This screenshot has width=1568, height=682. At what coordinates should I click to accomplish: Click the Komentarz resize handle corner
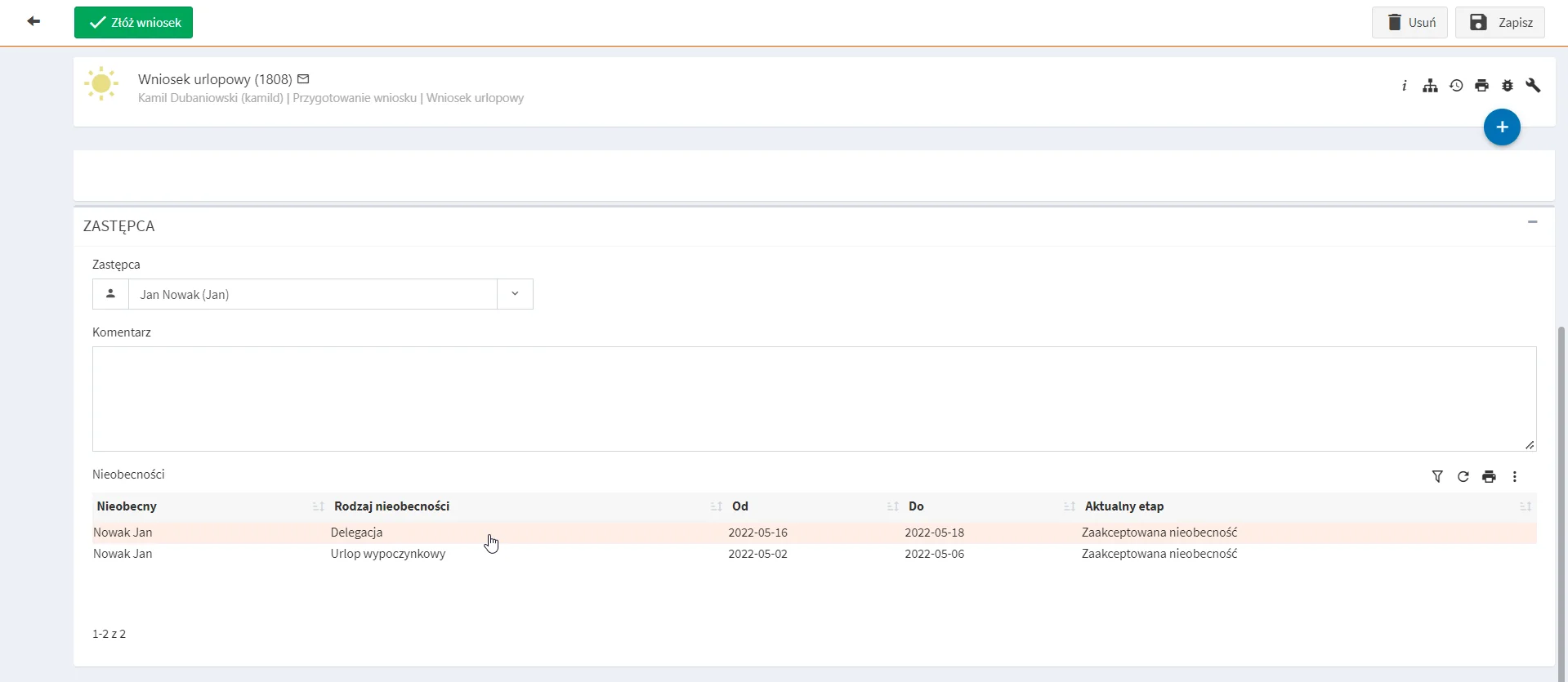click(x=1530, y=445)
